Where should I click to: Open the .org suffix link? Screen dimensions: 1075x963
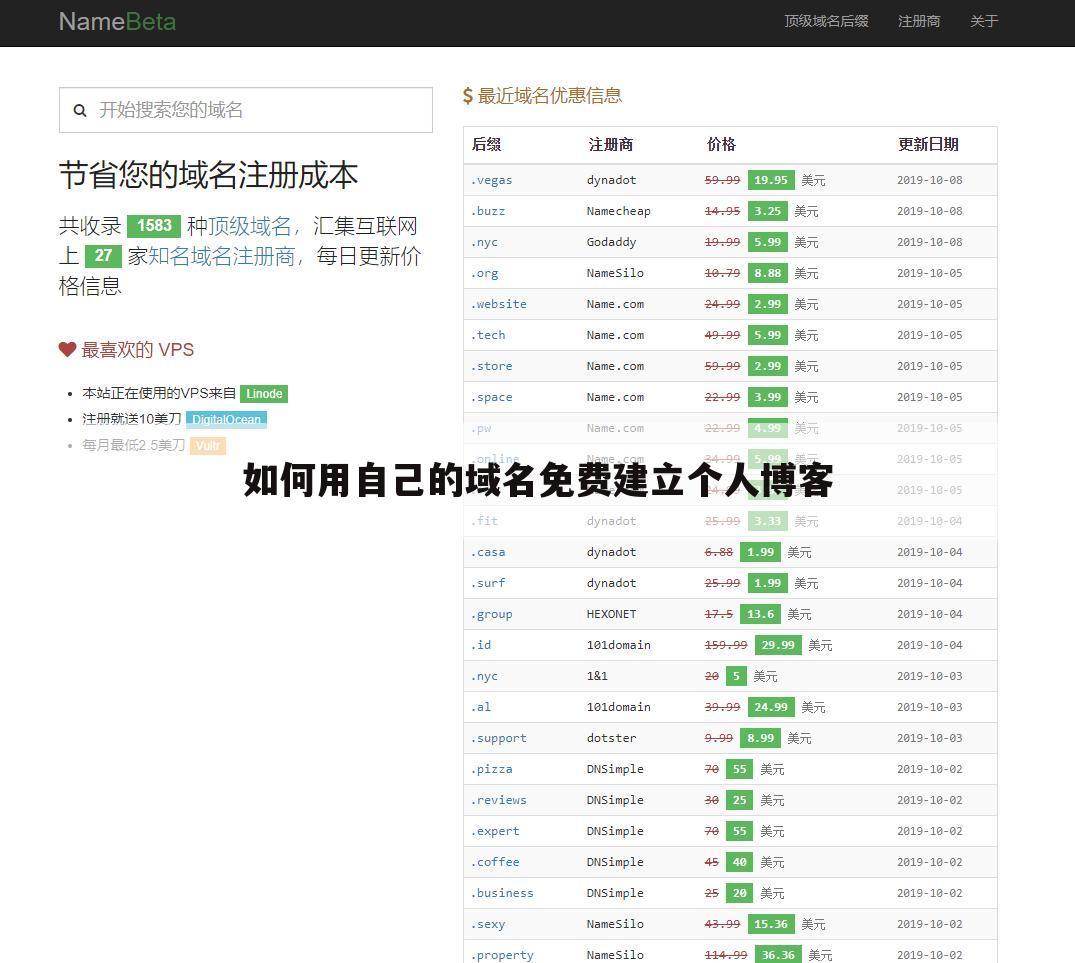pos(485,273)
